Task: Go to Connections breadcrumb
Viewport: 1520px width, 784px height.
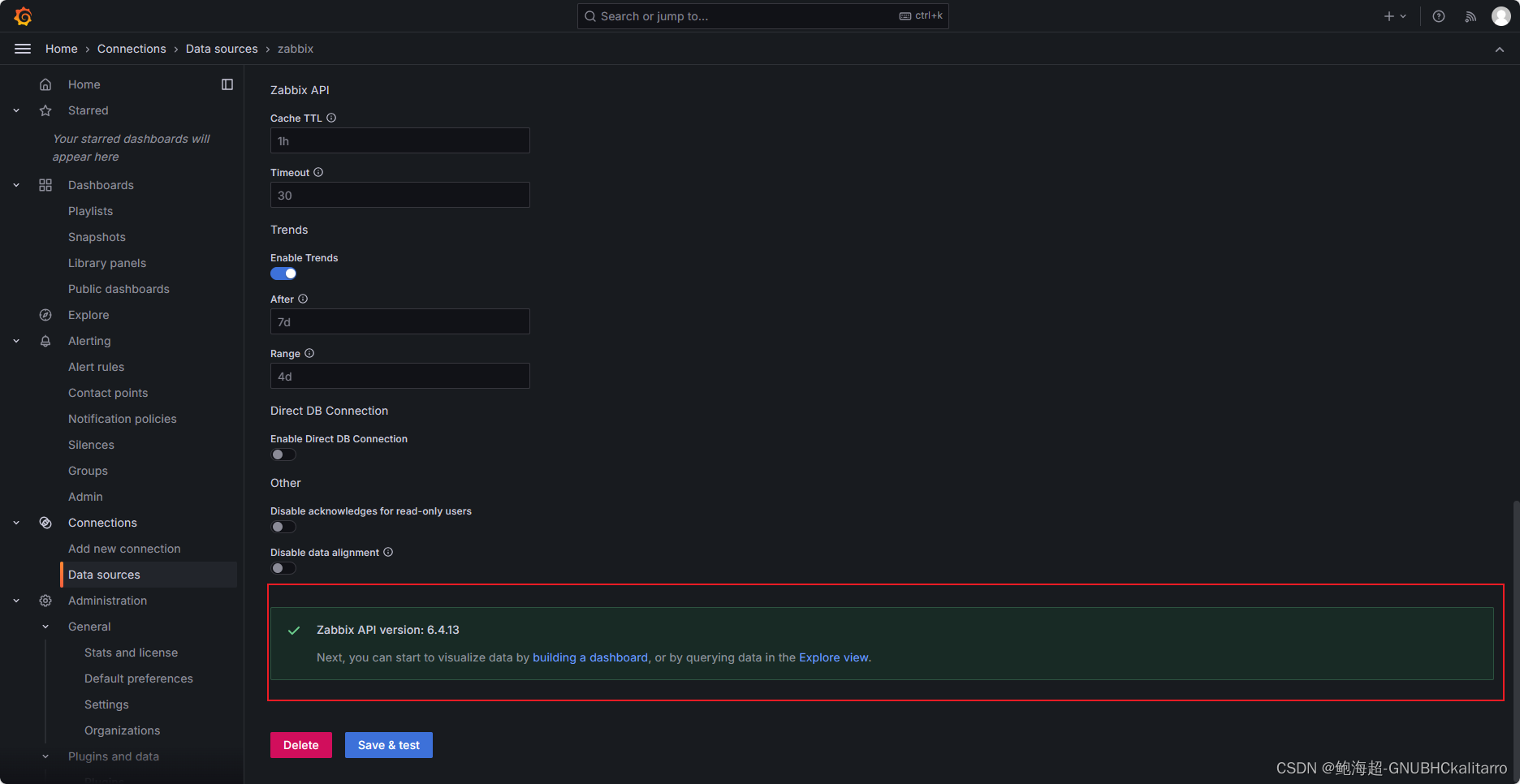Action: point(132,49)
